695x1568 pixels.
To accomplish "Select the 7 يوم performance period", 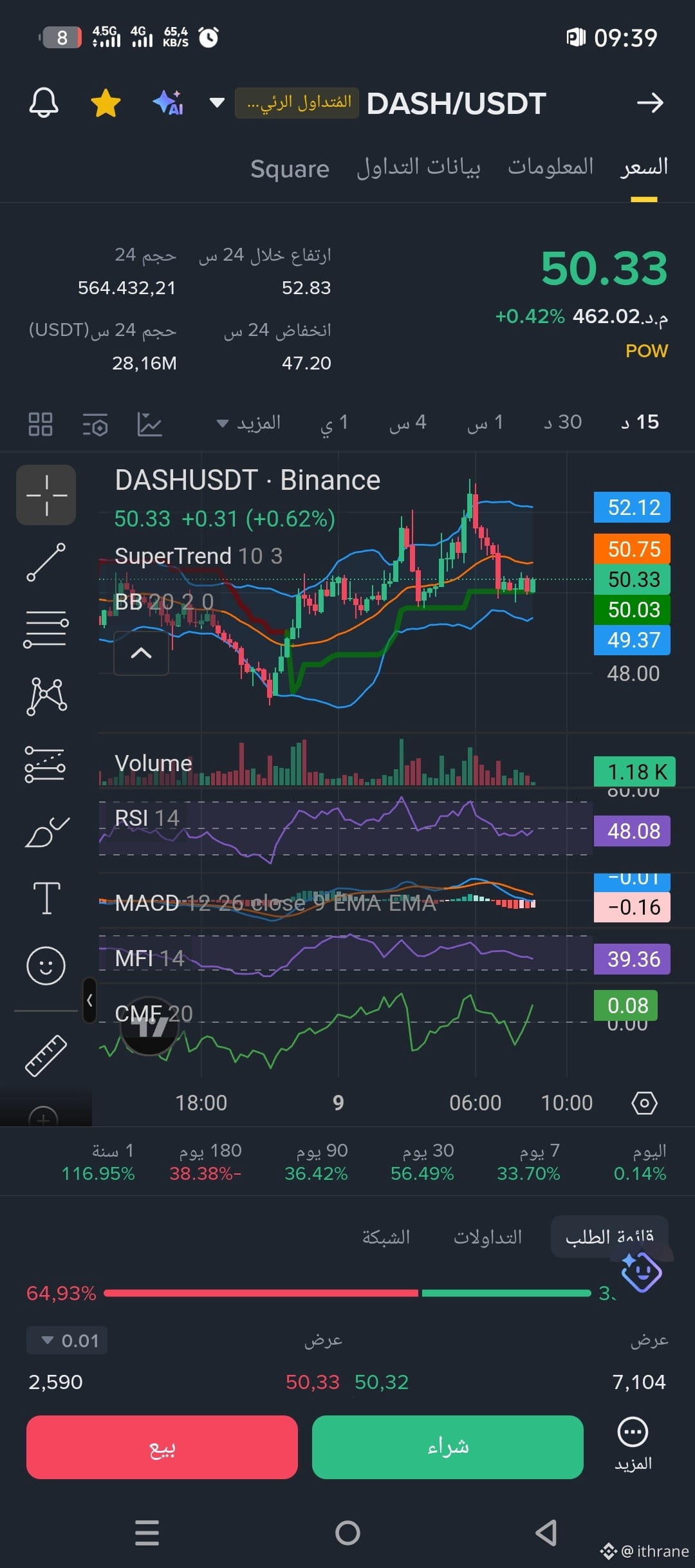I will 528,1162.
